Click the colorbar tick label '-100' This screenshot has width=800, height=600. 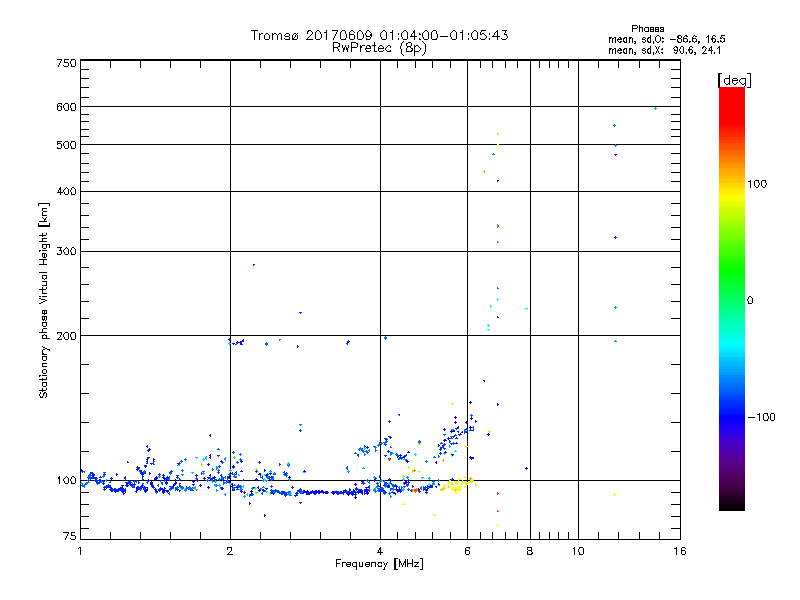762,417
